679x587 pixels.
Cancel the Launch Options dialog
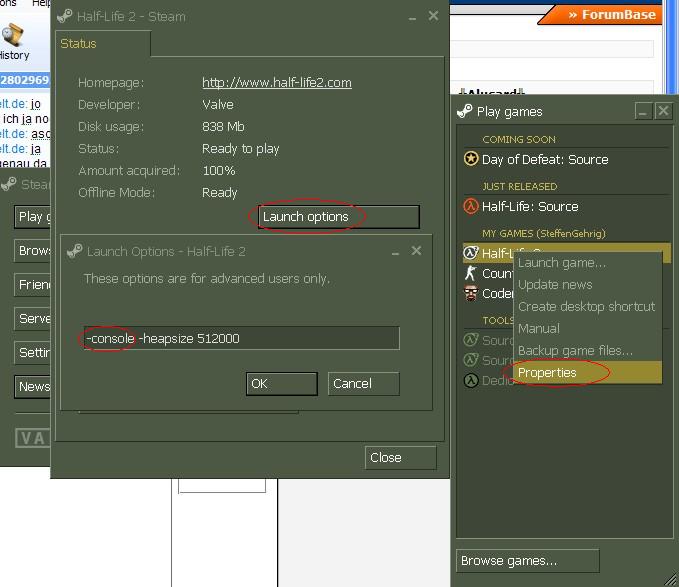point(363,384)
